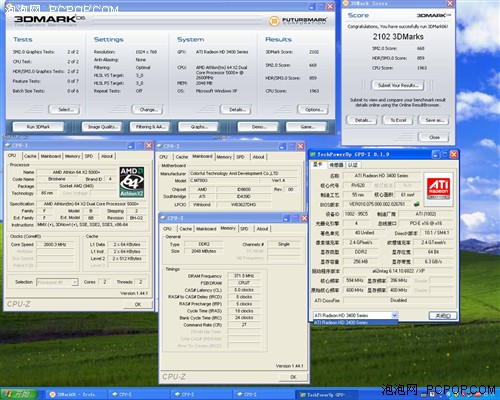Viewport: 500px width, 400px height.
Task: Switch to Memory tab in CPU-Z Mainboard window
Action: click(x=224, y=157)
